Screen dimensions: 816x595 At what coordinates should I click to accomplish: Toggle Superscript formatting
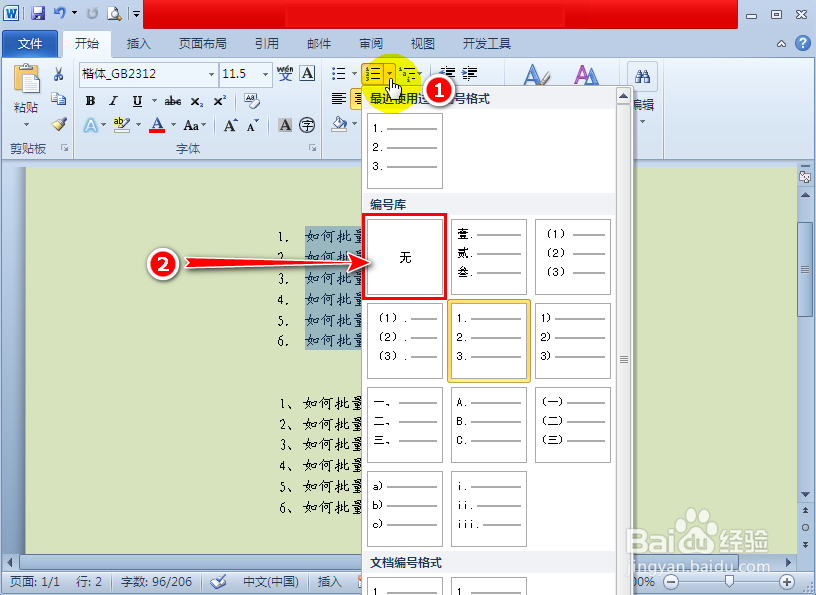[x=220, y=100]
